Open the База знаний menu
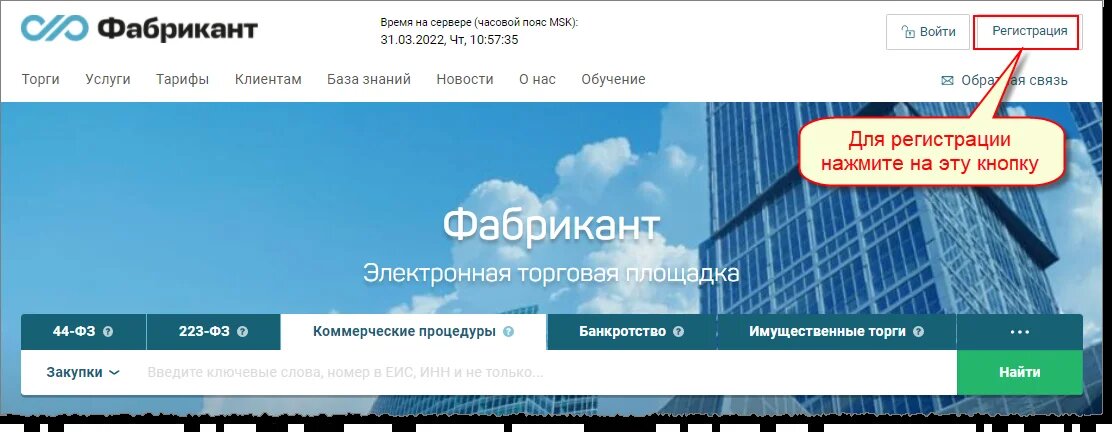 (x=369, y=79)
